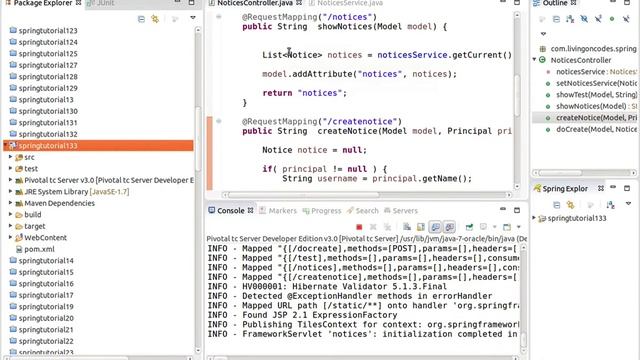Select springtutorial14 project
The width and height of the screenshot is (640, 360).
click(41, 260)
